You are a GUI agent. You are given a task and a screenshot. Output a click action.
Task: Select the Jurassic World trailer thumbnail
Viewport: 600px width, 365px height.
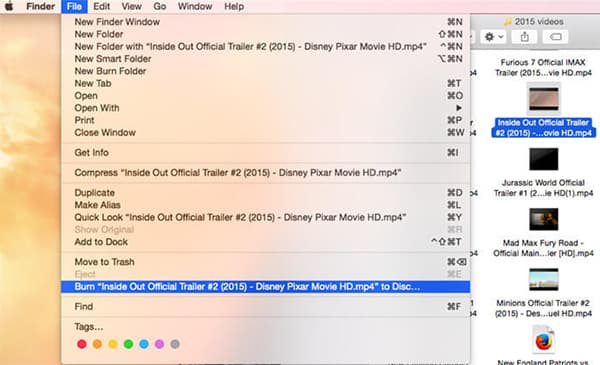pyautogui.click(x=544, y=159)
